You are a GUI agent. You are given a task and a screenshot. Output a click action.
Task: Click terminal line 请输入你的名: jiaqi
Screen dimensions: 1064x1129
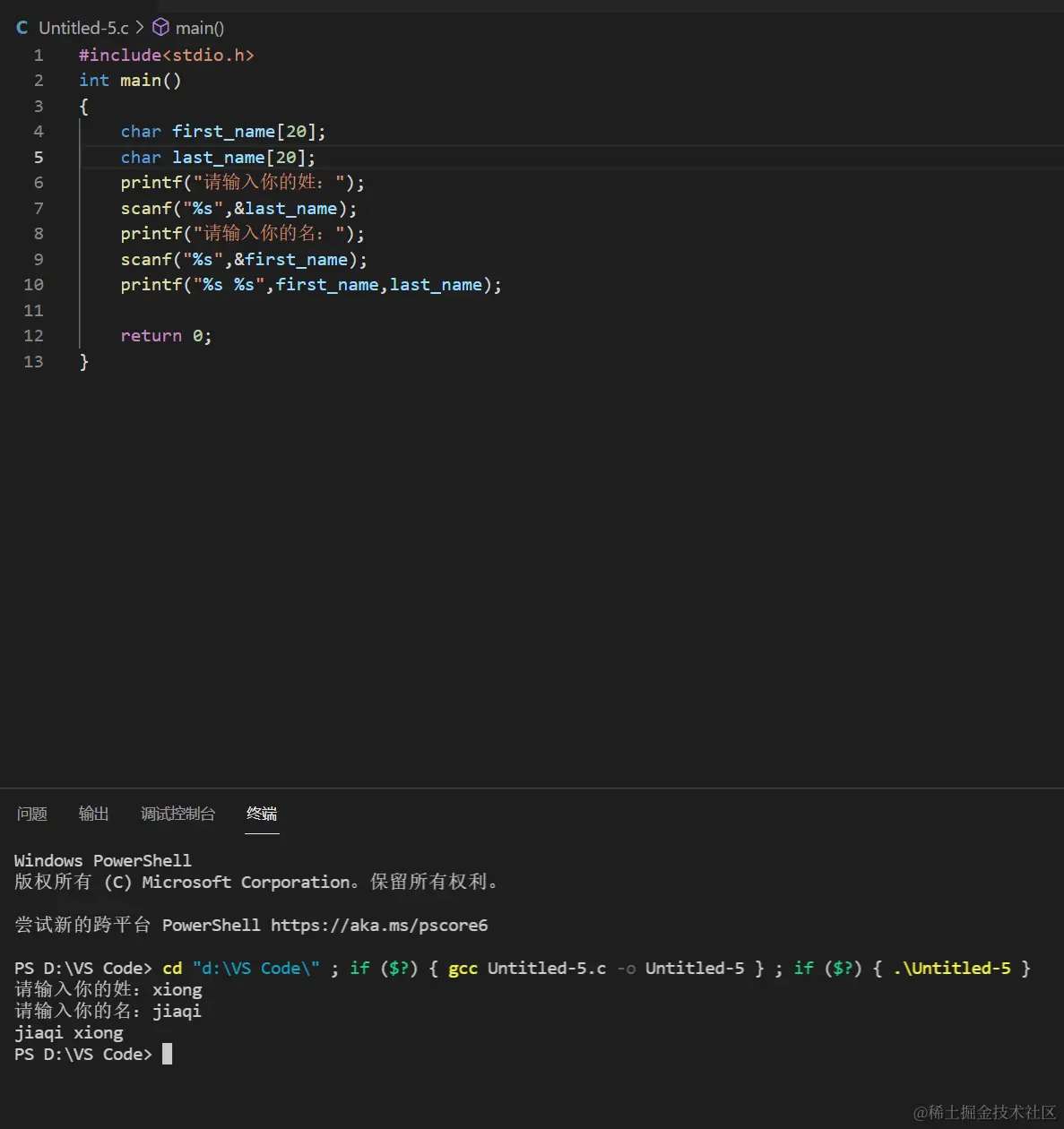pyautogui.click(x=108, y=1011)
